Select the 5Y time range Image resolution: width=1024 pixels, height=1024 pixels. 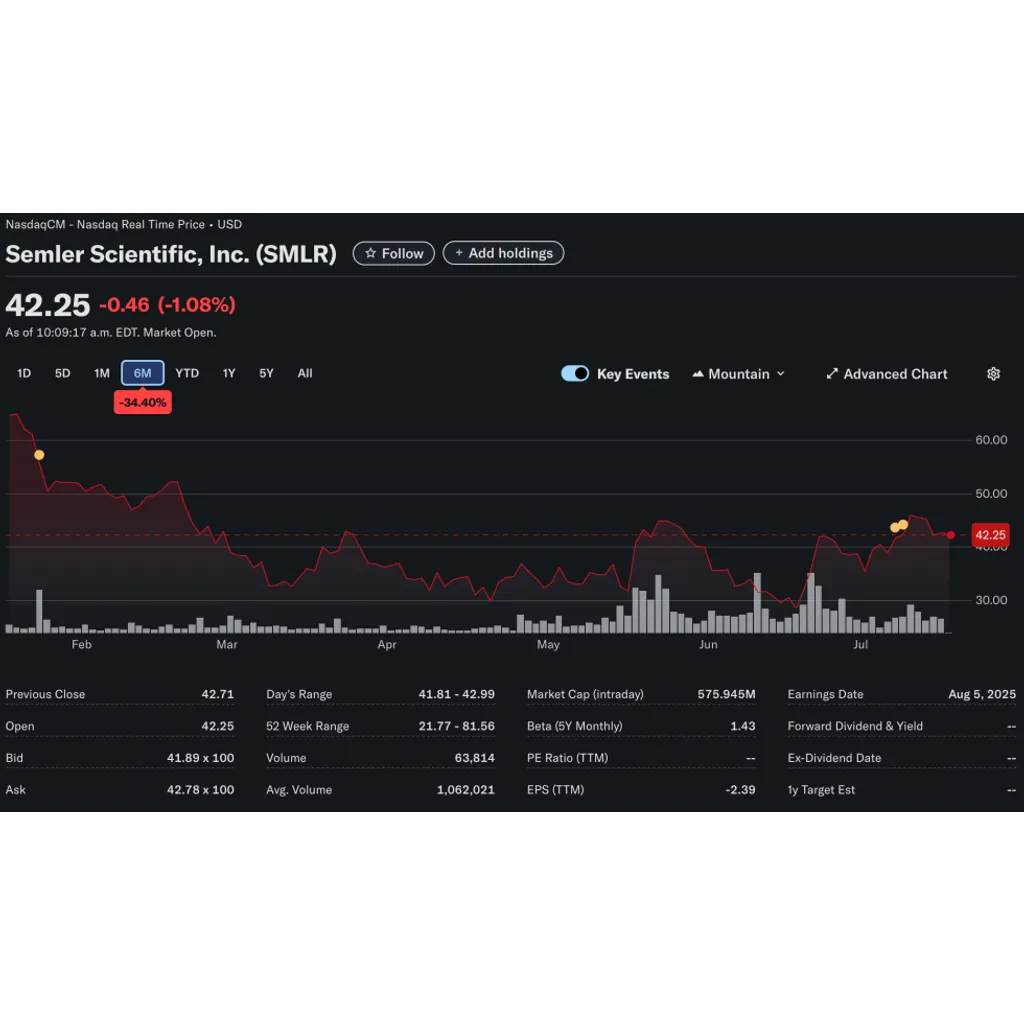click(266, 374)
